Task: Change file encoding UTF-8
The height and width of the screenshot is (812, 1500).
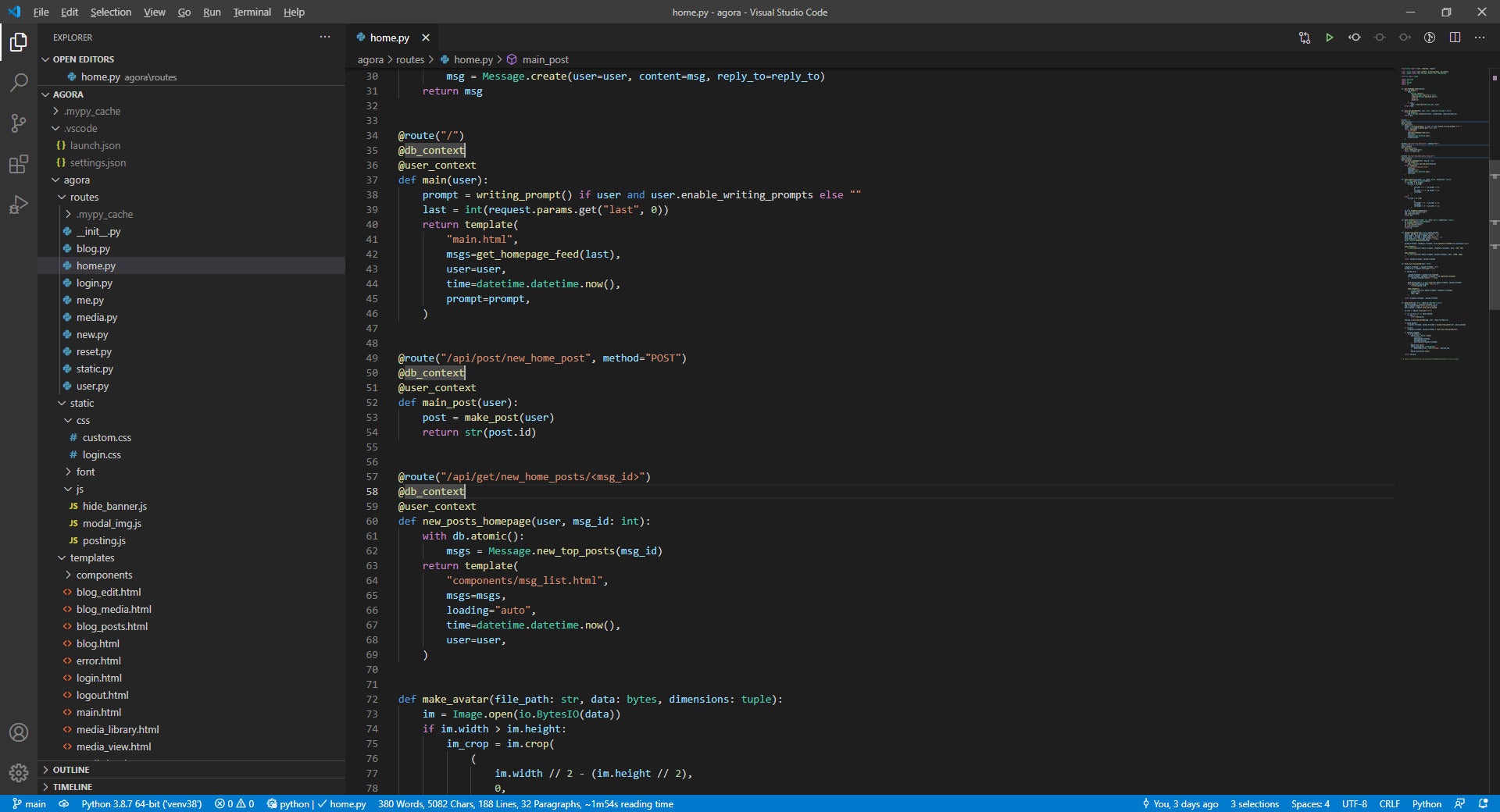Action: (x=1355, y=803)
